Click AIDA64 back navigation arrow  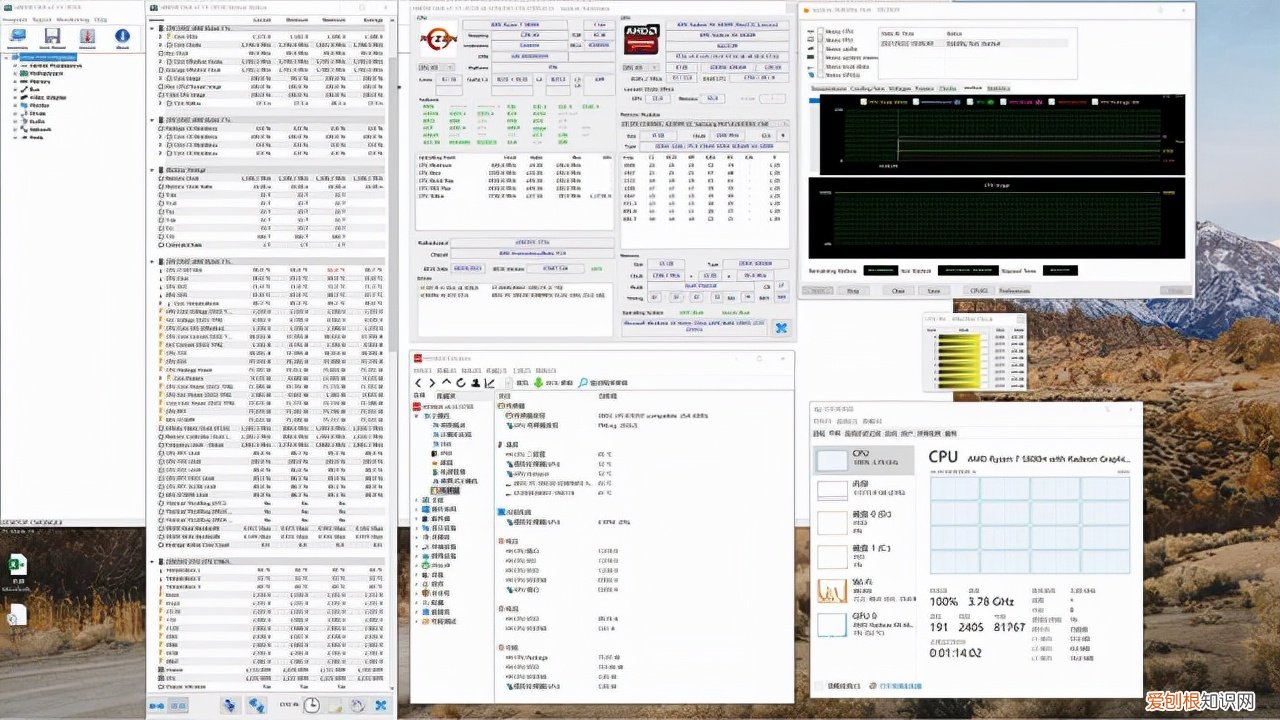pos(419,383)
